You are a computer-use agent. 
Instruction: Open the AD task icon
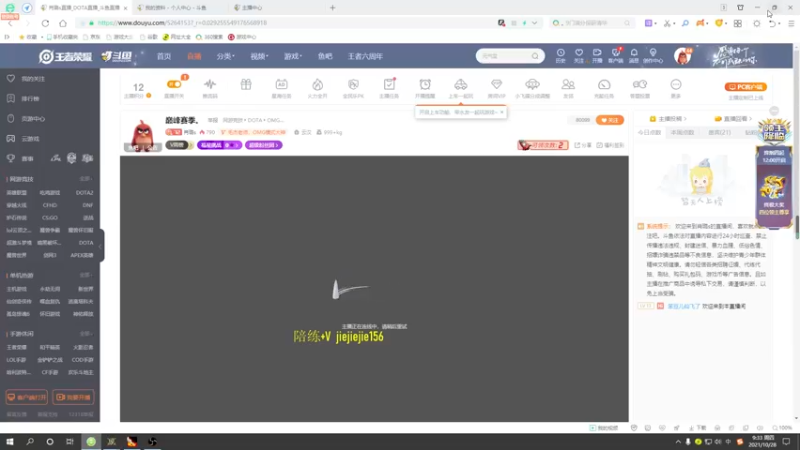tap(281, 84)
